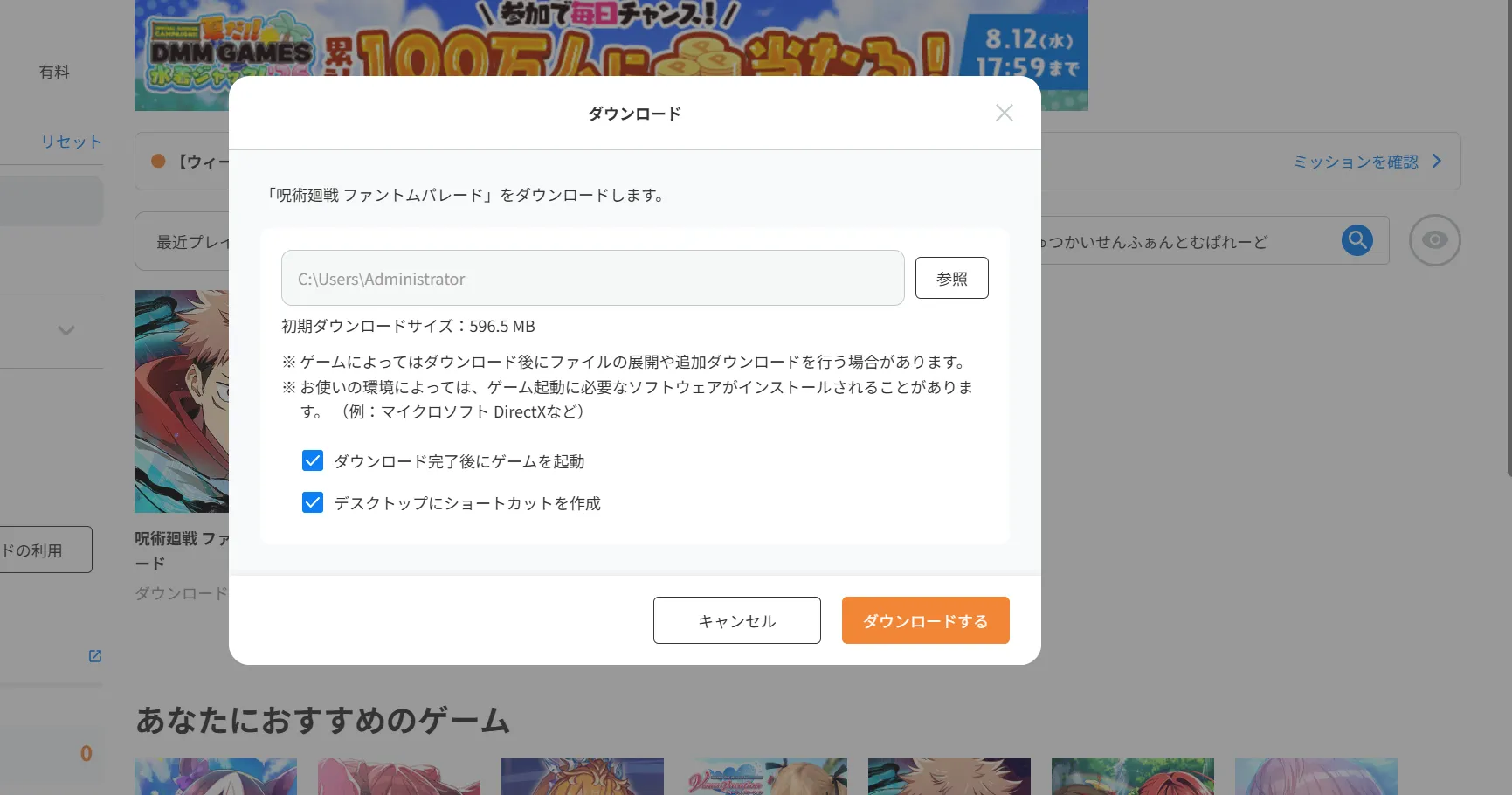Close the download dialog with the X icon

point(1005,113)
